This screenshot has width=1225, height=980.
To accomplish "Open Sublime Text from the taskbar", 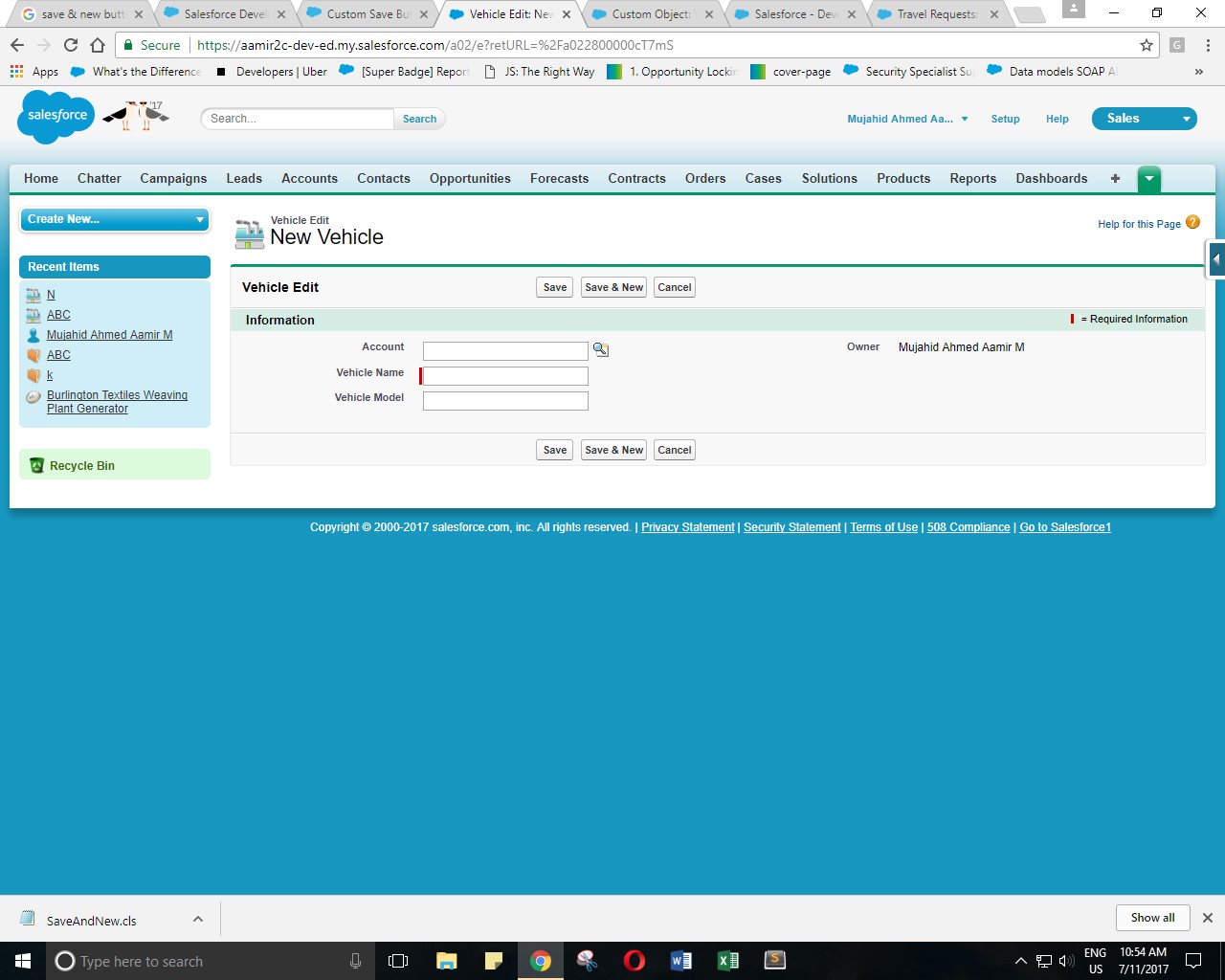I will tap(775, 960).
